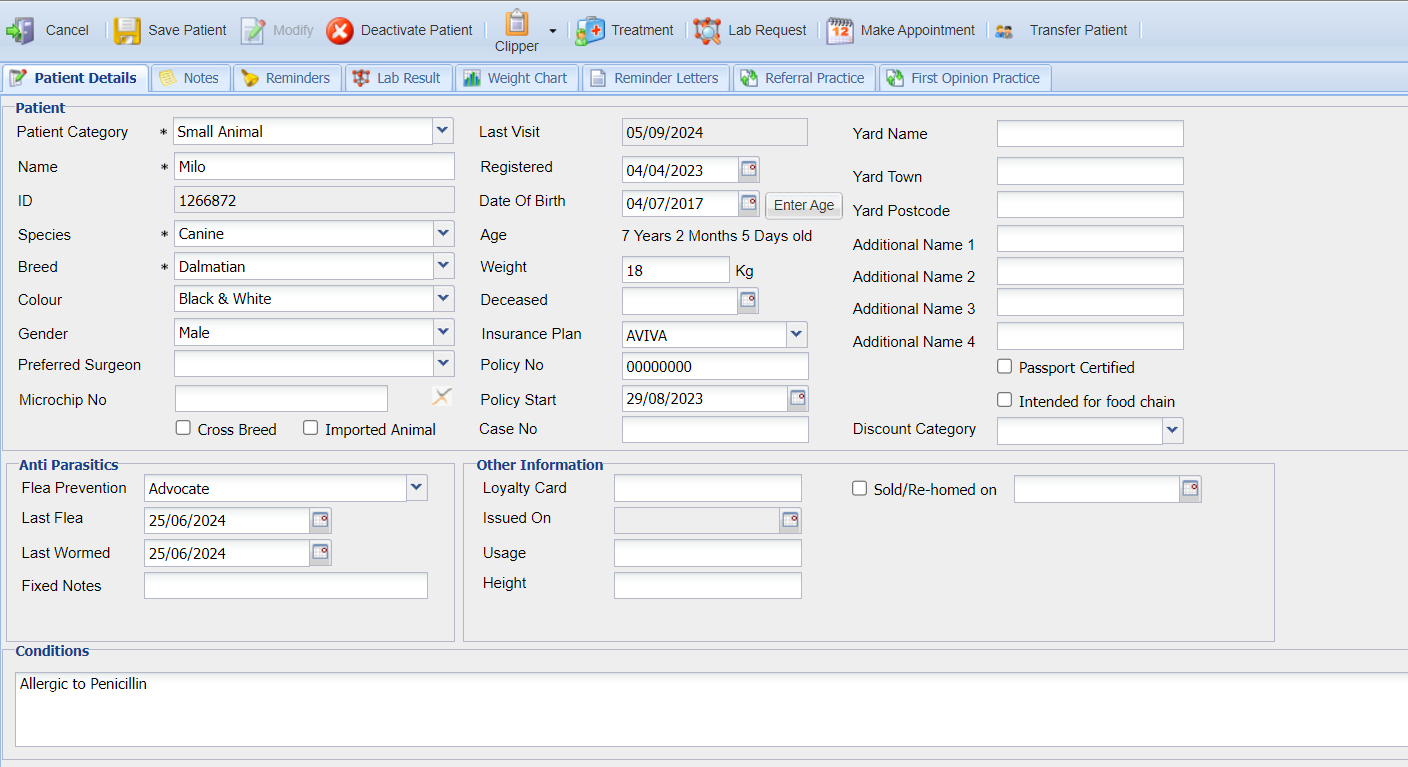Click the Make Appointment calendar icon

tap(840, 31)
